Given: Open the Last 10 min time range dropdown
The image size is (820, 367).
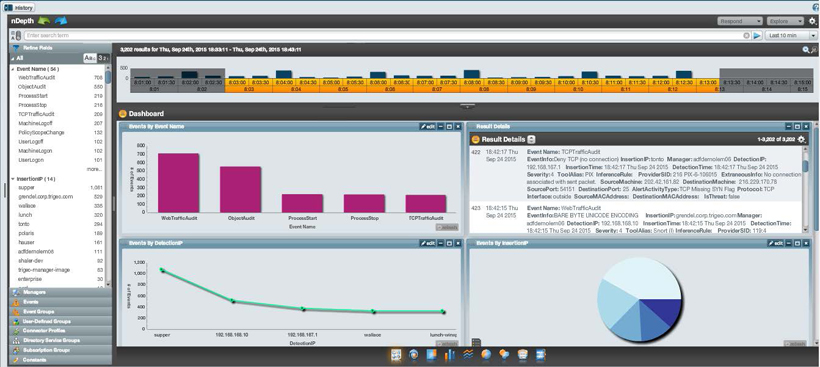Looking at the screenshot, I should pos(791,36).
